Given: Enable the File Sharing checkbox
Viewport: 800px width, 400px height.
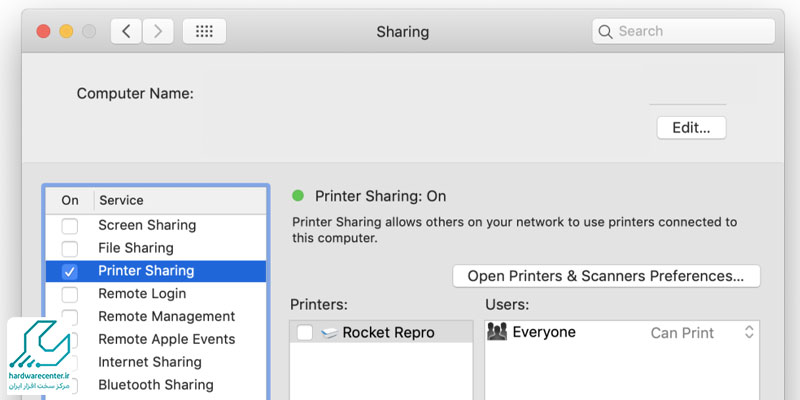Looking at the screenshot, I should (x=70, y=248).
